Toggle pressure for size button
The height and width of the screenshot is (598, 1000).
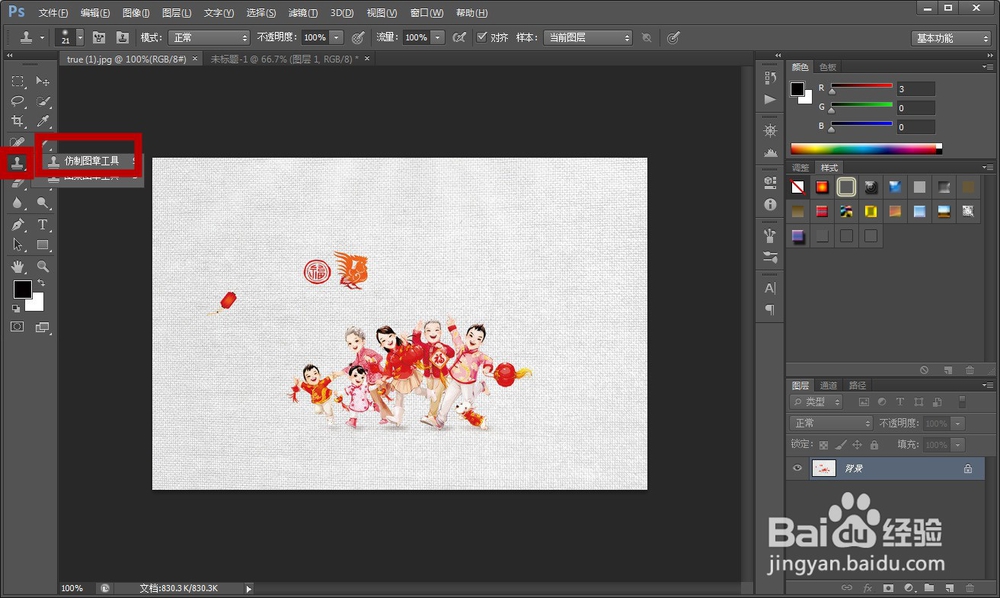tap(673, 38)
